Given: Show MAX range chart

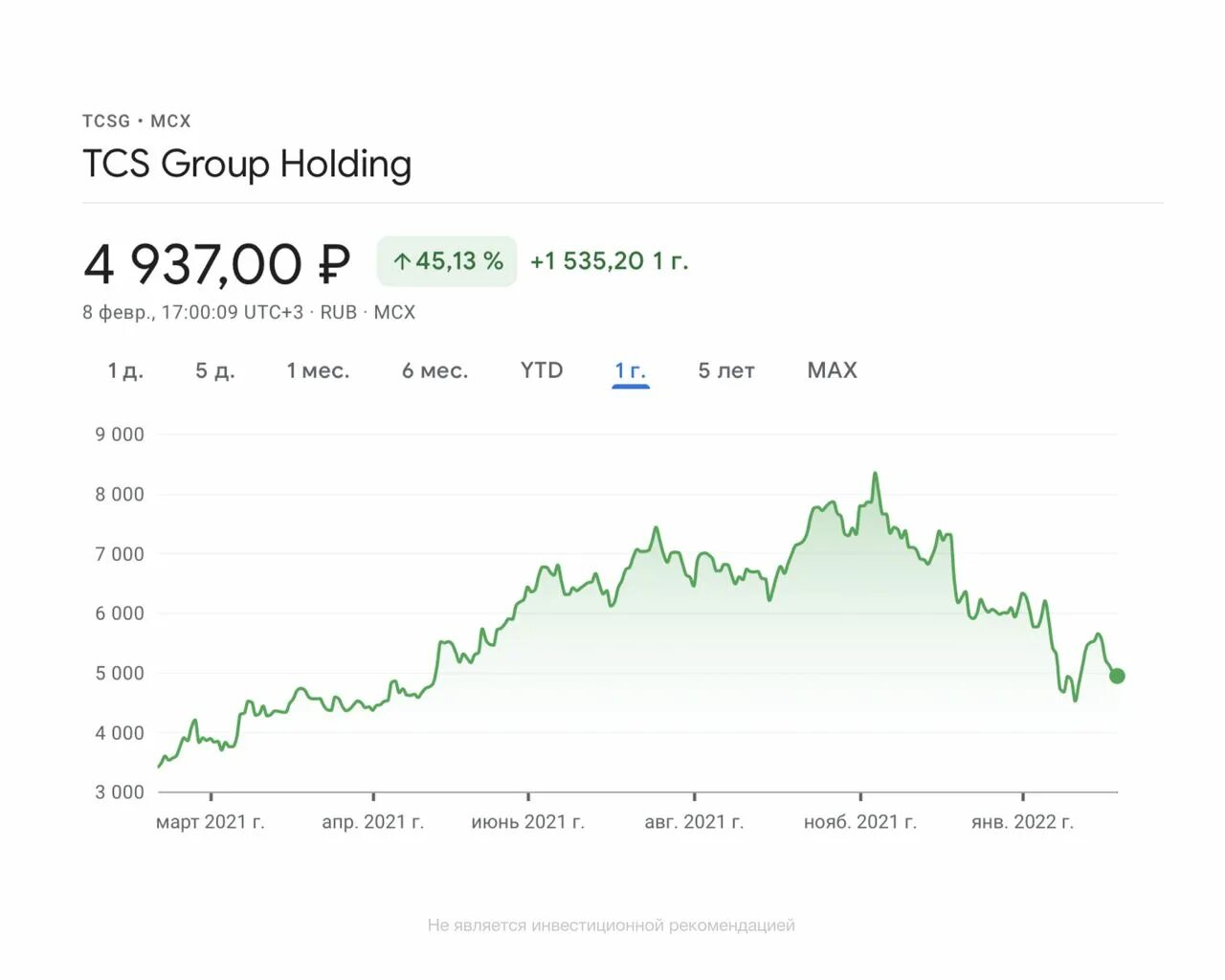Looking at the screenshot, I should click(832, 370).
